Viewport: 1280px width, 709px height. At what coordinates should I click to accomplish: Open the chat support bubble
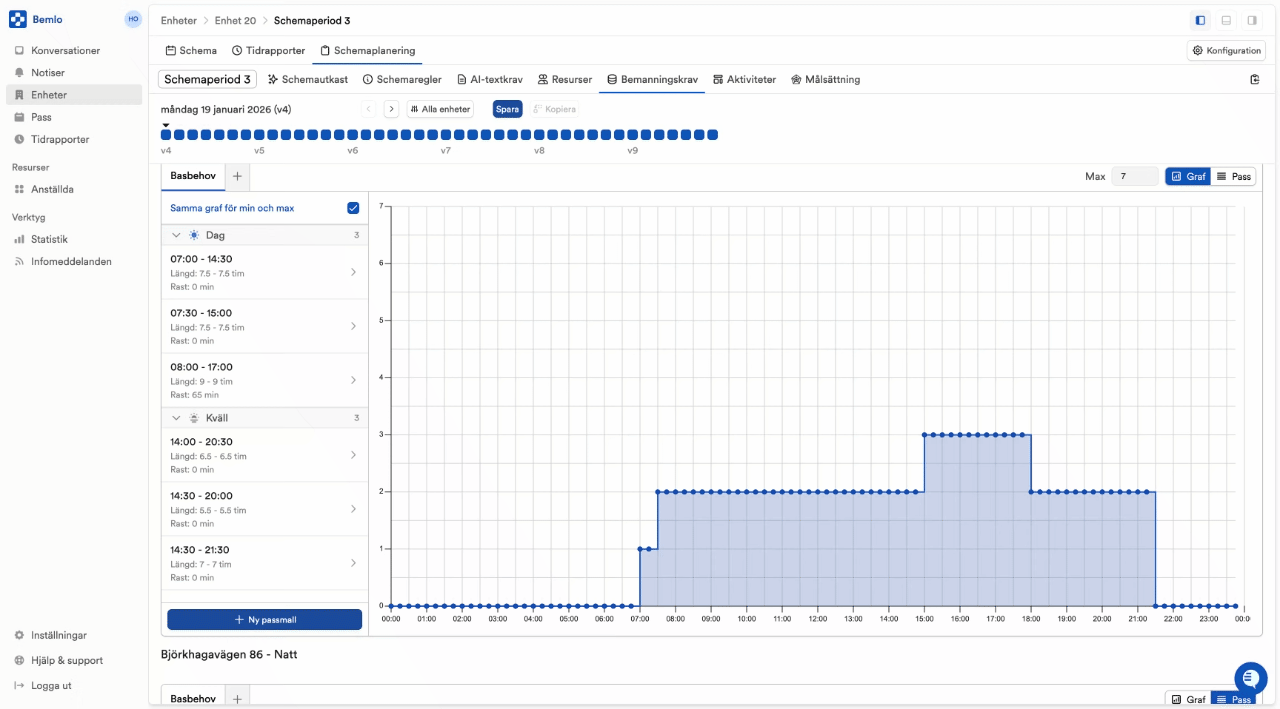[x=1250, y=678]
